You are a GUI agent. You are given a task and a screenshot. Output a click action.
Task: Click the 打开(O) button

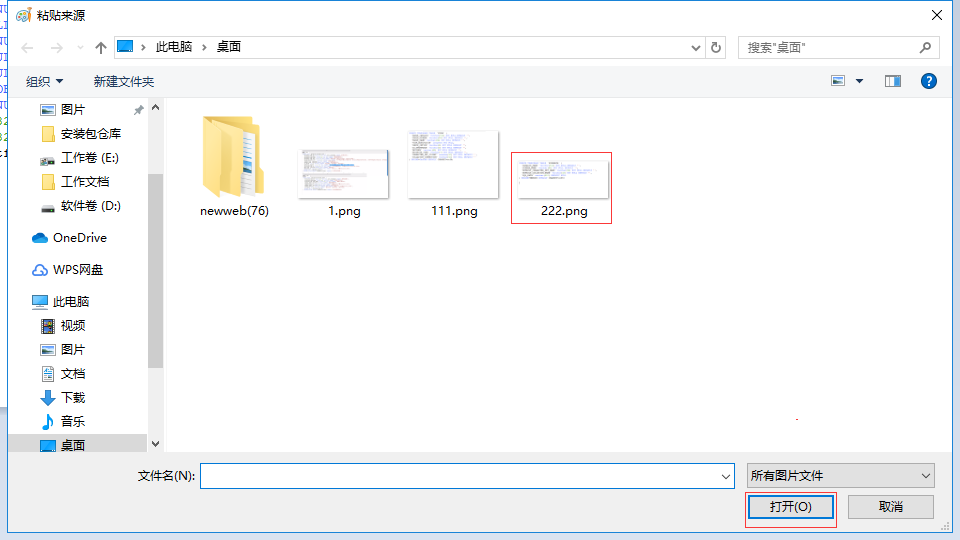pos(789,507)
